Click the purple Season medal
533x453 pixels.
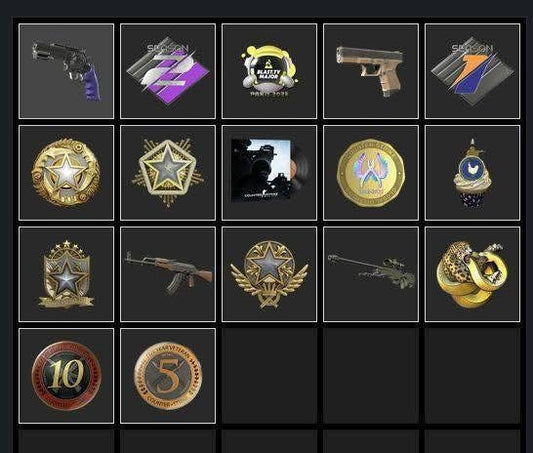pyautogui.click(x=168, y=71)
